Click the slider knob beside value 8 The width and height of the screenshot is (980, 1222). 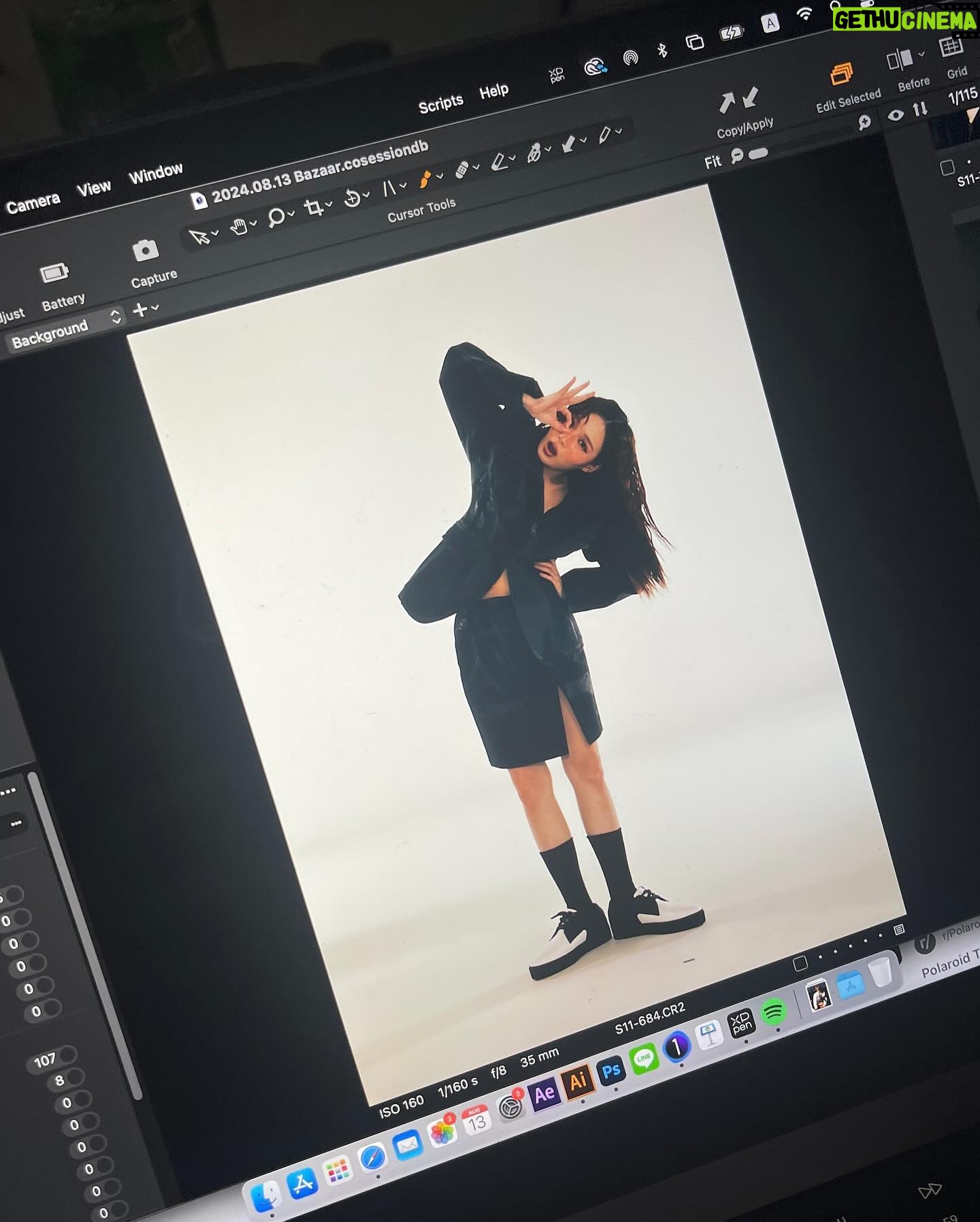(x=75, y=1077)
